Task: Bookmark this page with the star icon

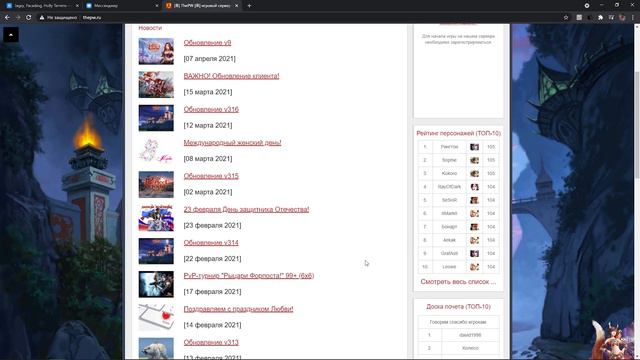Action: point(566,18)
